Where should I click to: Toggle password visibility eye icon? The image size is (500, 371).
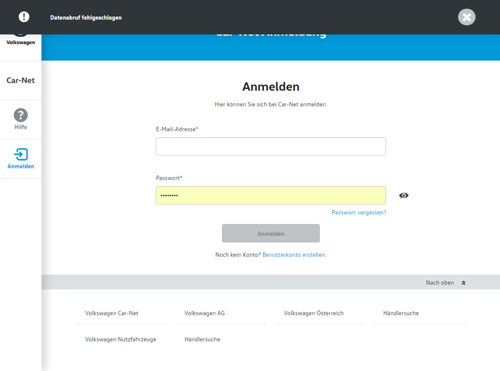[404, 195]
